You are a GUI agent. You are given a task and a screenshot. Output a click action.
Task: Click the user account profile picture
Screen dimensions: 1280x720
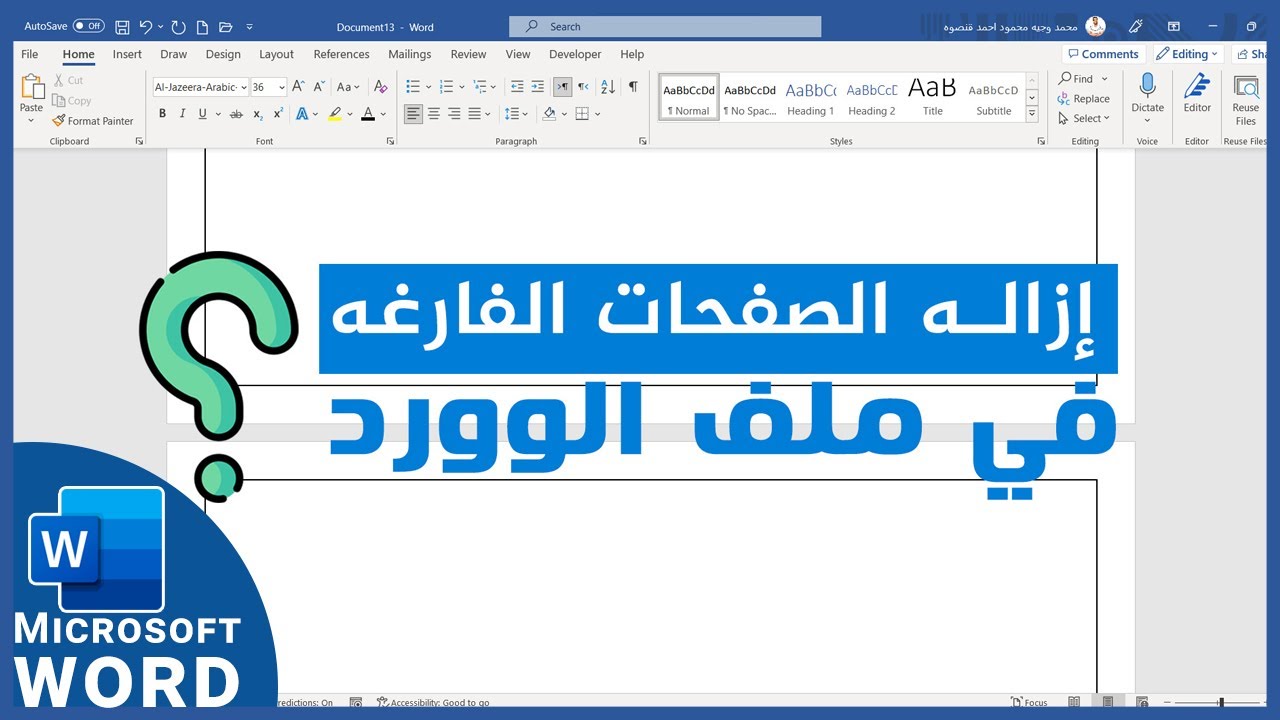point(1095,27)
